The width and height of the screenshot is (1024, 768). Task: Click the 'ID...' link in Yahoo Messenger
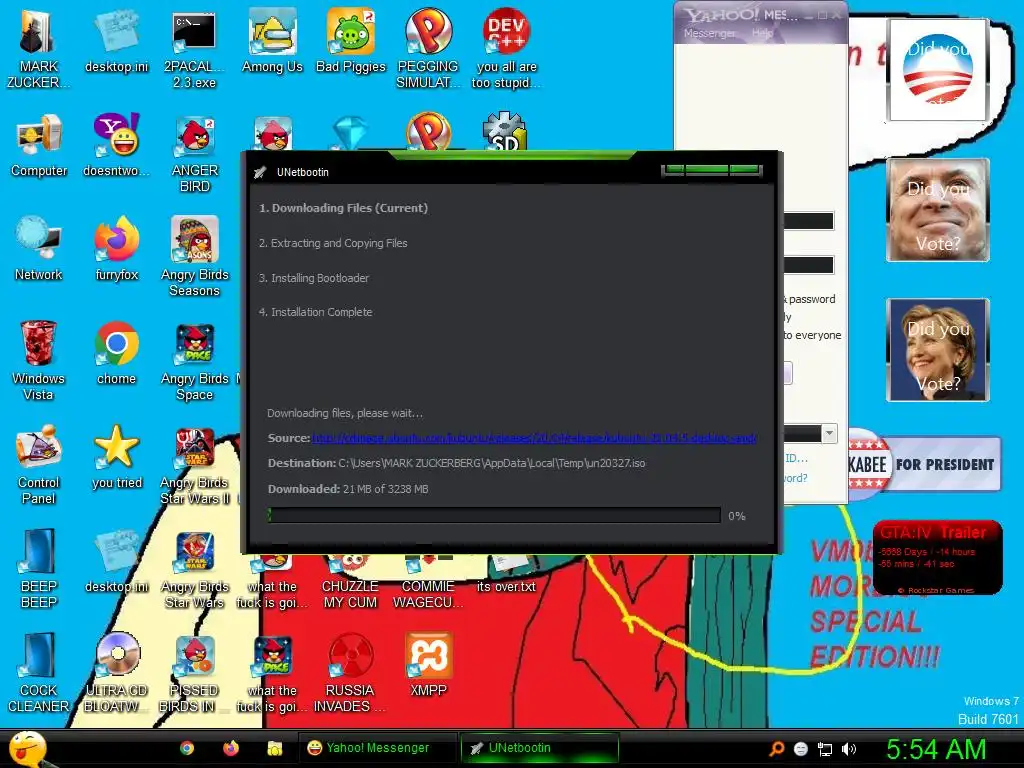pos(796,458)
